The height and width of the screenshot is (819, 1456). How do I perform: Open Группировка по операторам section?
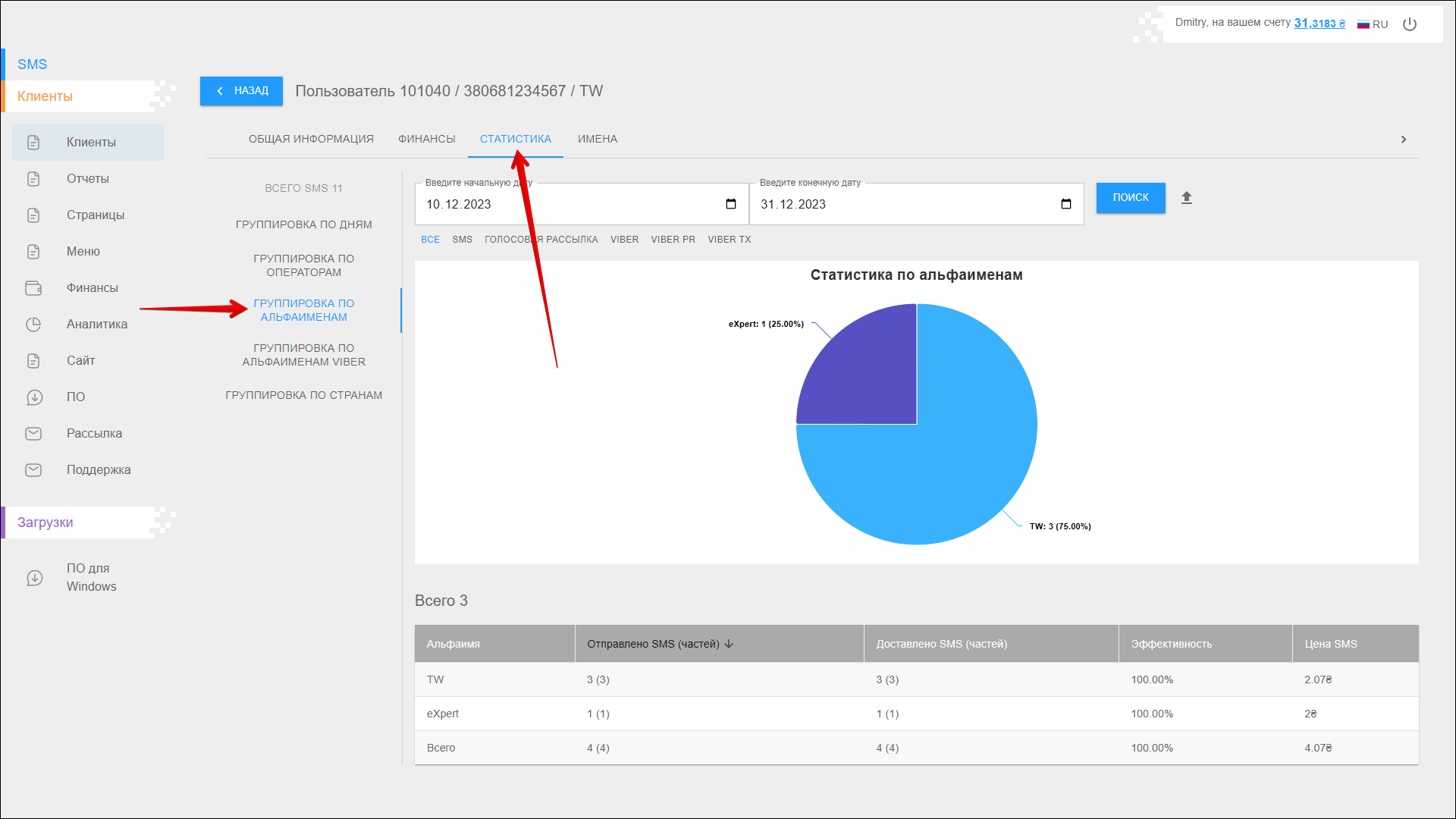point(303,265)
